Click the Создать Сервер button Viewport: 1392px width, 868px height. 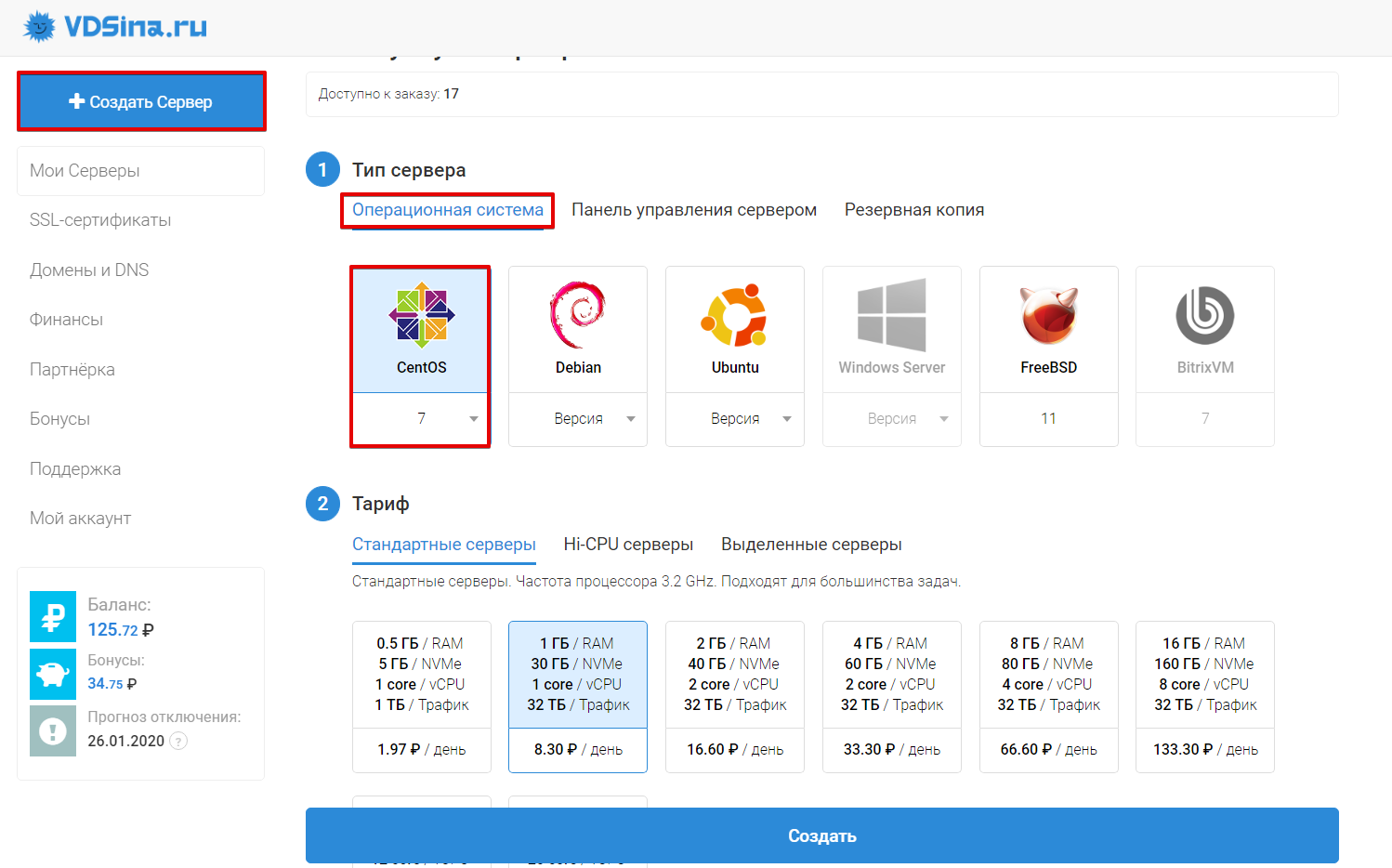[x=141, y=101]
